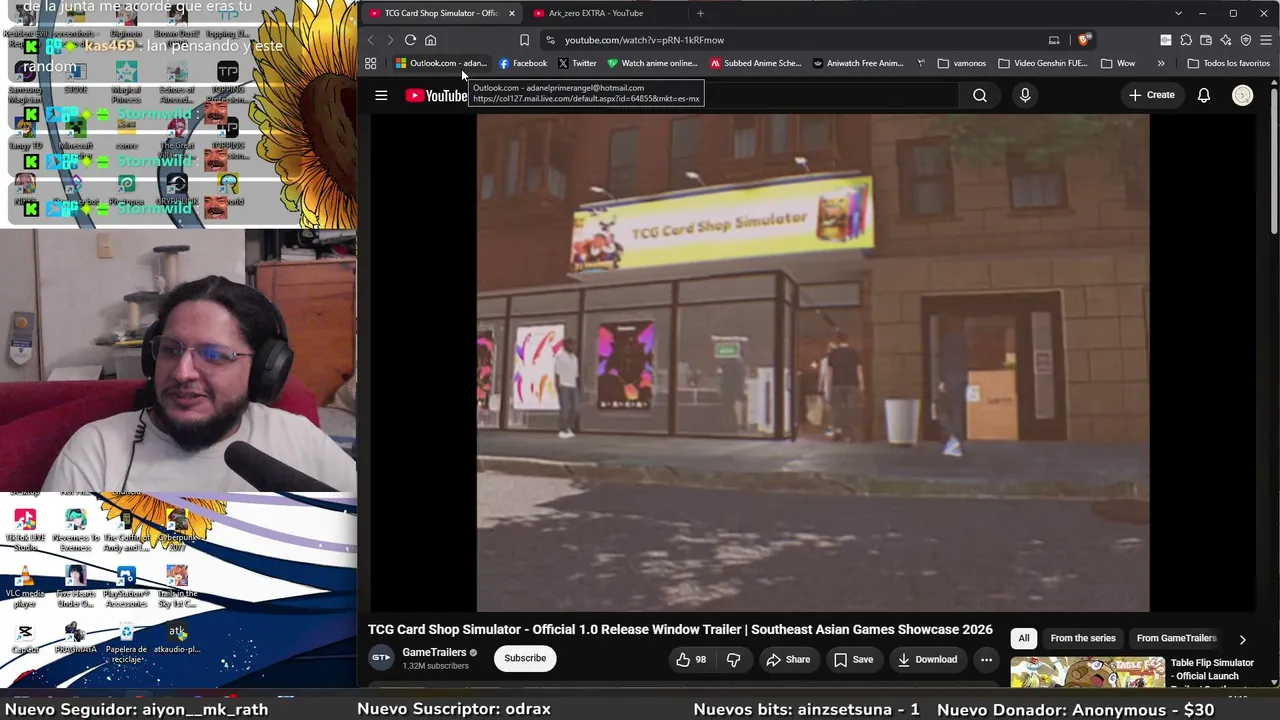Image resolution: width=1280 pixels, height=720 pixels.
Task: Open the bookmarks bar apps grid icon
Action: (x=370, y=63)
